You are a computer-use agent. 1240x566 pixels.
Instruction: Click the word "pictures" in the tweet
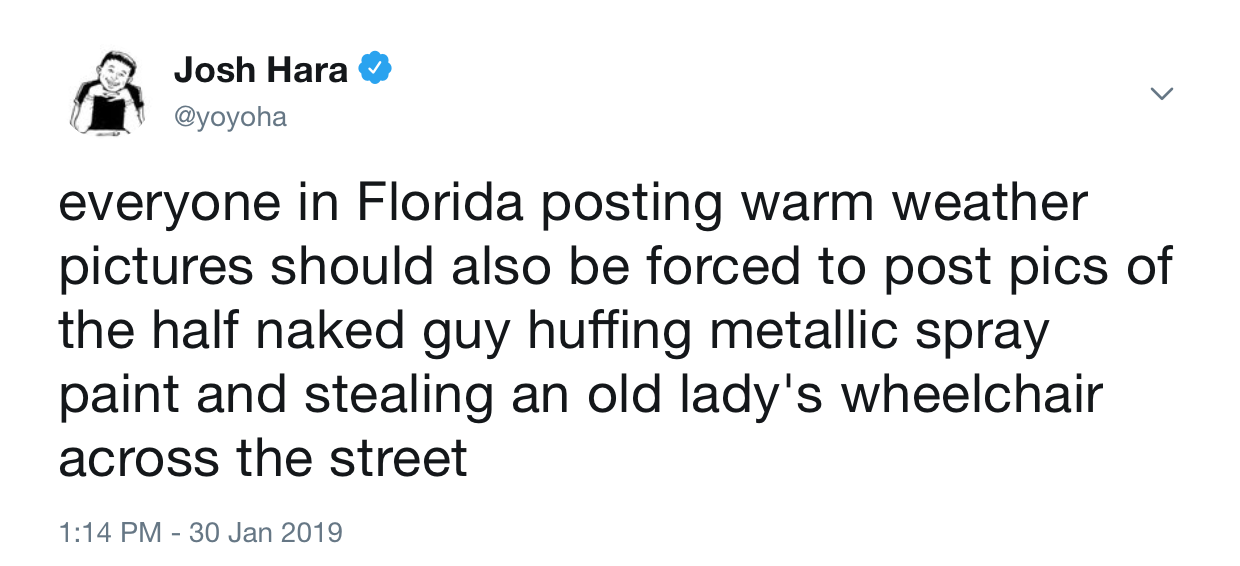point(160,269)
